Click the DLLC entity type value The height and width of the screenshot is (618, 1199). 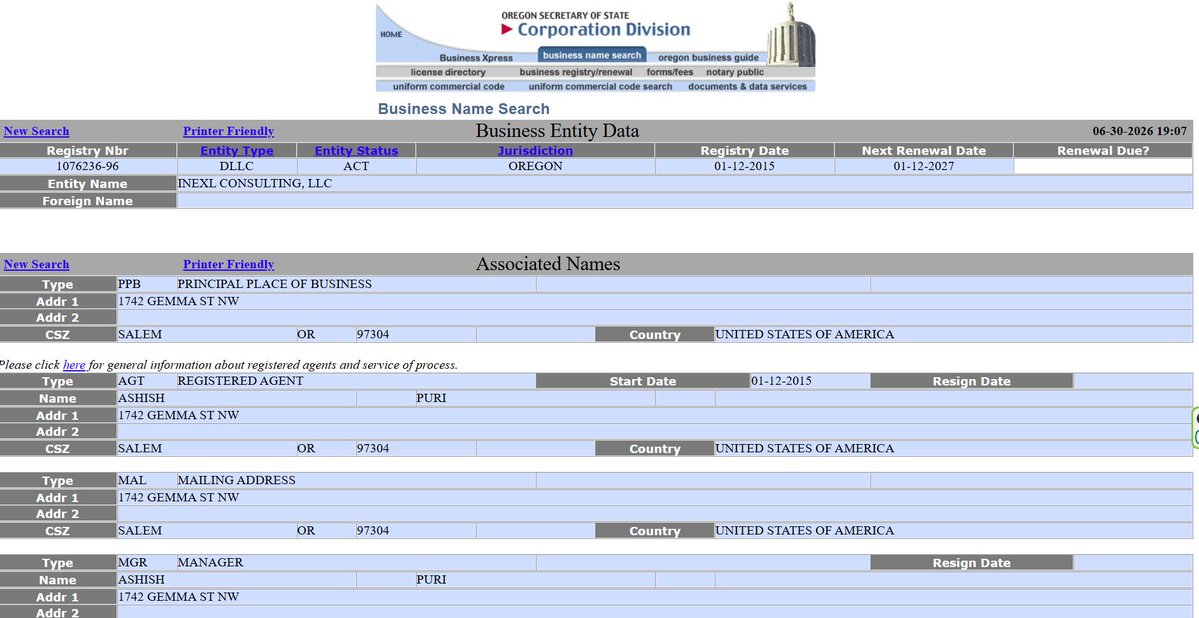coord(236,166)
